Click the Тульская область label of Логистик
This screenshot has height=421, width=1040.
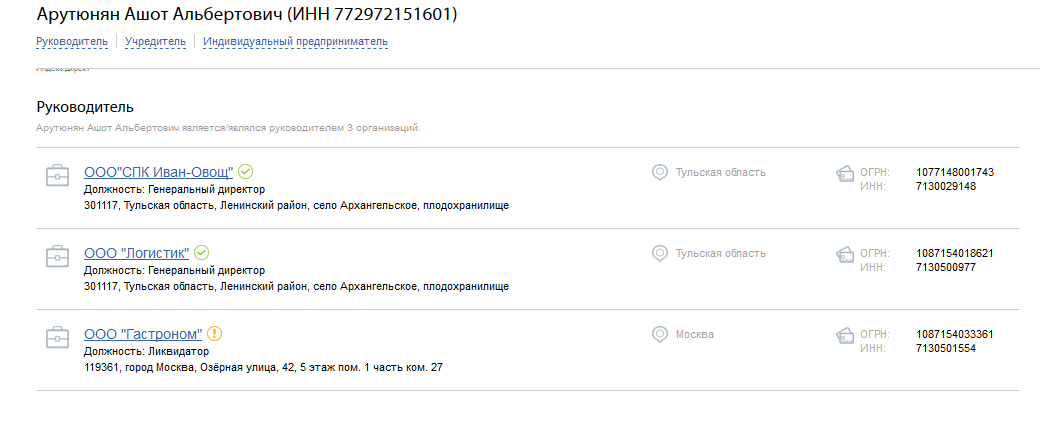(x=720, y=253)
